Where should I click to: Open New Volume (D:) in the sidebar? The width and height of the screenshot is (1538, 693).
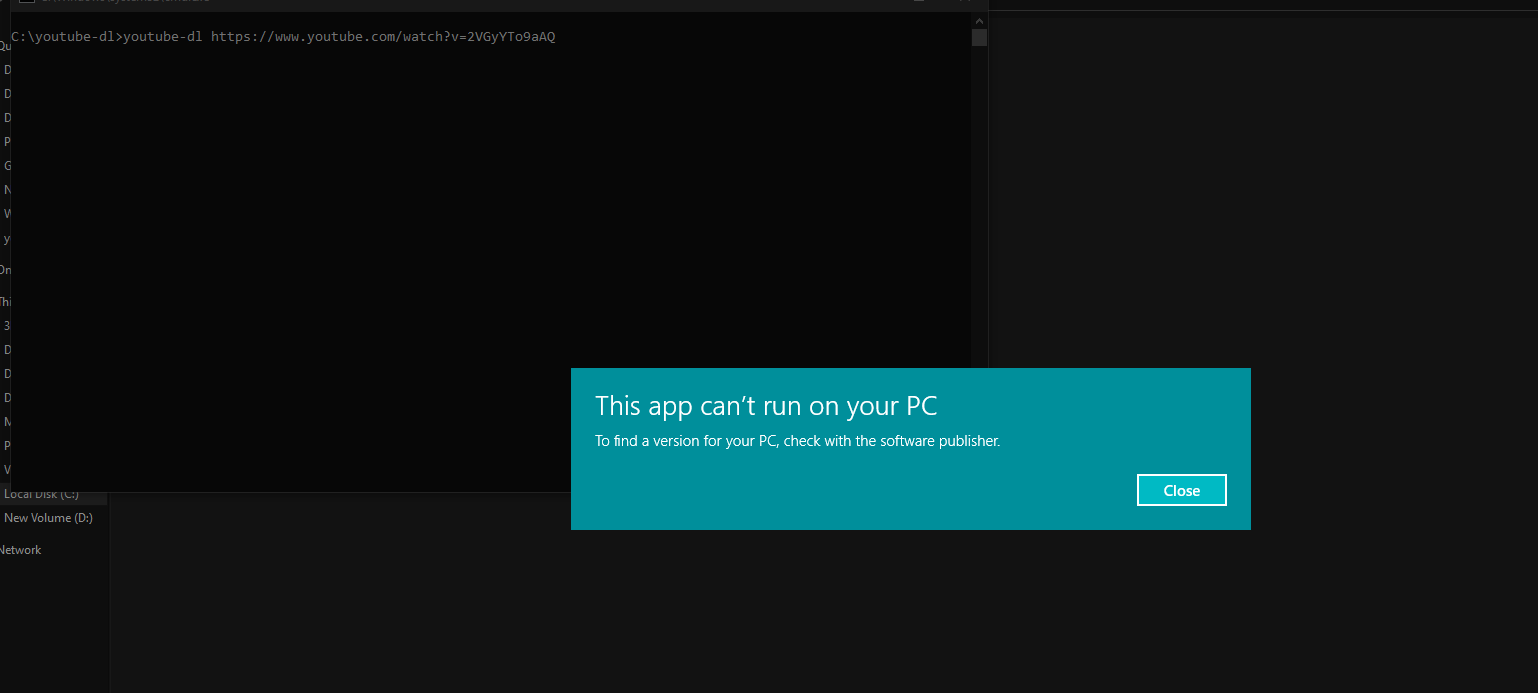click(48, 518)
